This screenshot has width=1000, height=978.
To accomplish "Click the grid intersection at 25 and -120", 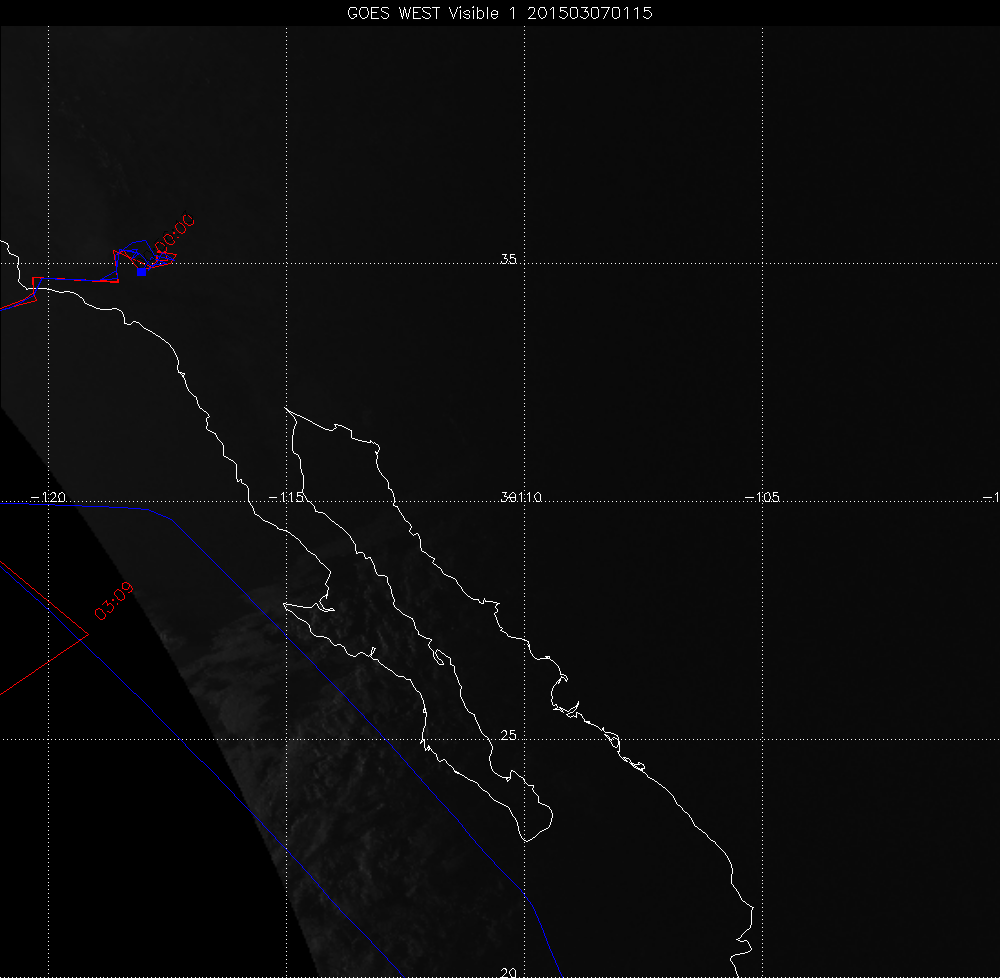I will coord(49,740).
